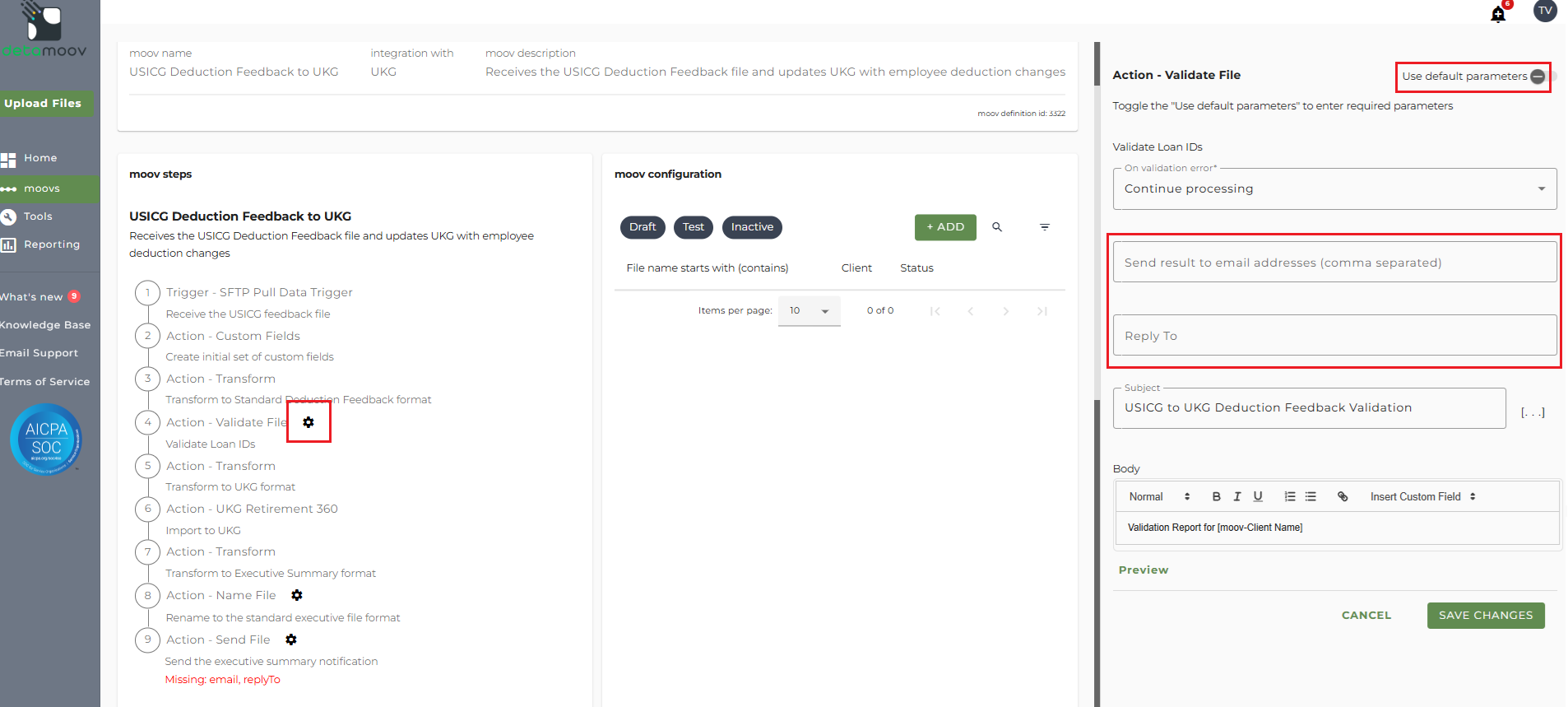Click SAVE CHANGES button

(x=1486, y=616)
